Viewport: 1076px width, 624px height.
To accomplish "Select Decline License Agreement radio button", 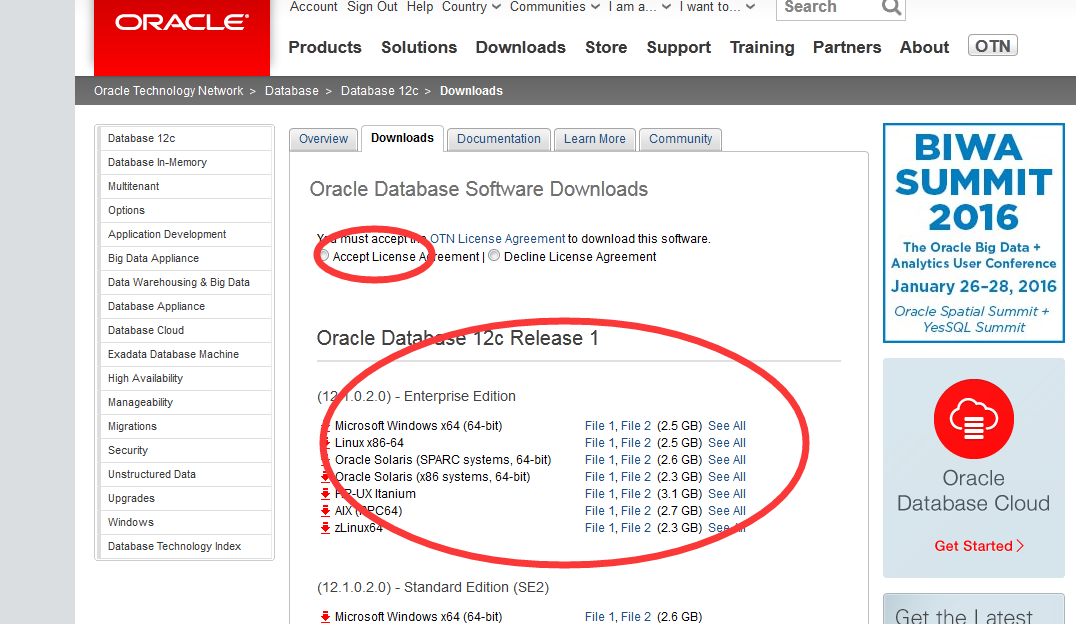I will [494, 256].
